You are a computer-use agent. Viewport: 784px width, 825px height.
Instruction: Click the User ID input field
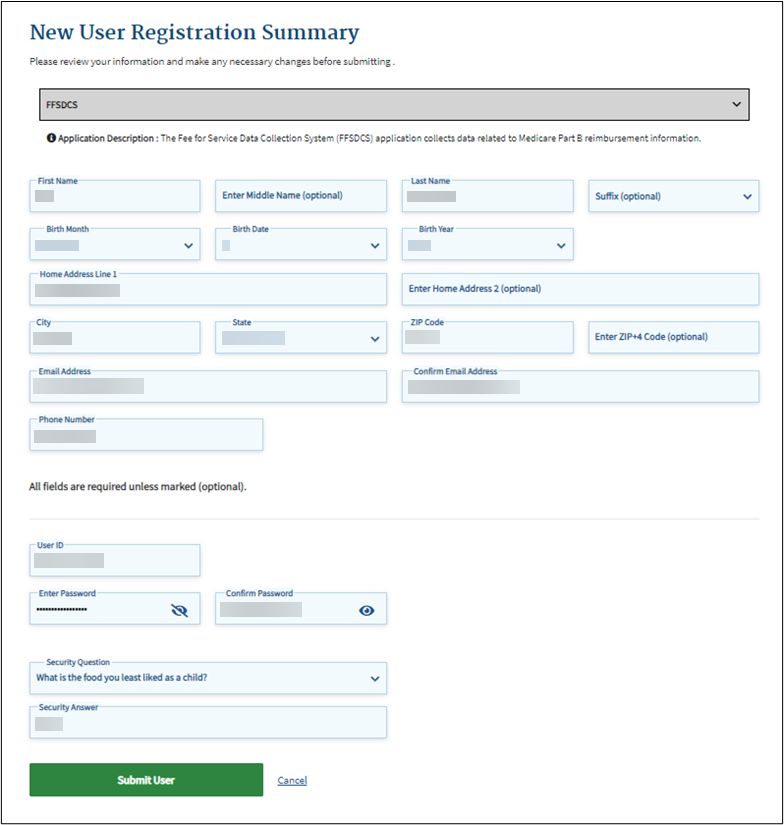(x=115, y=561)
